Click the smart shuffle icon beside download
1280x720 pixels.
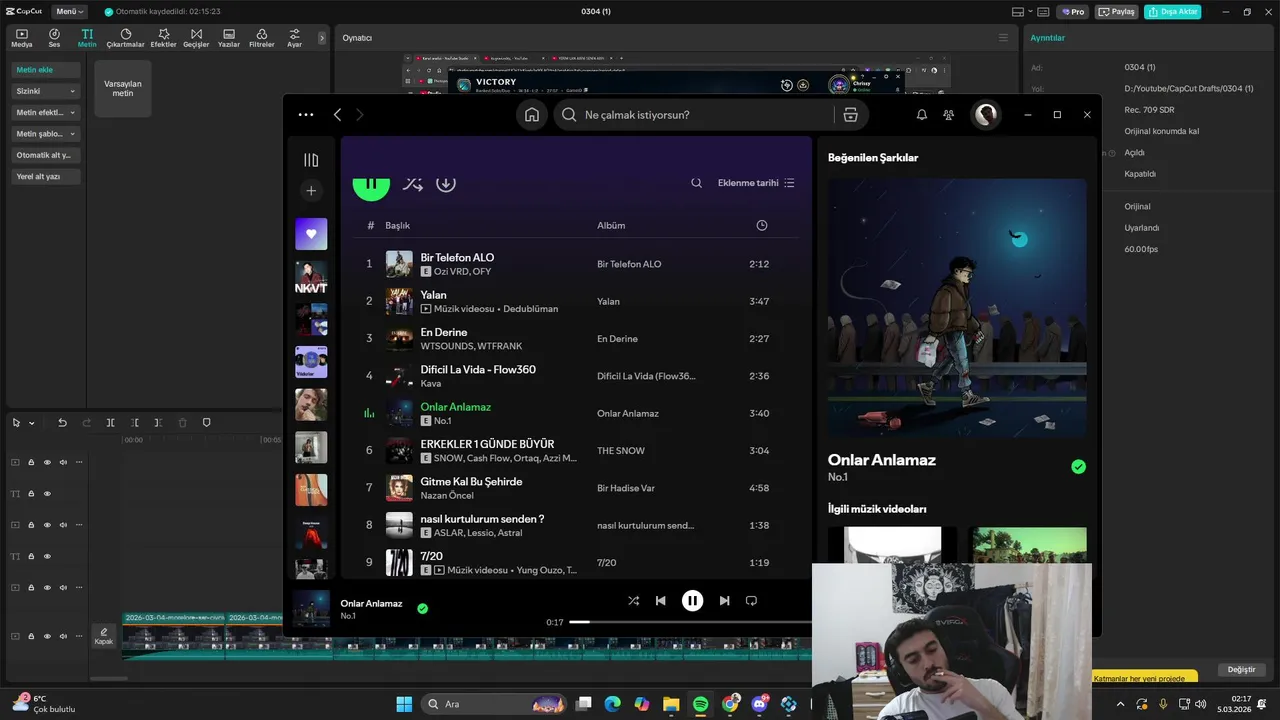pos(412,183)
